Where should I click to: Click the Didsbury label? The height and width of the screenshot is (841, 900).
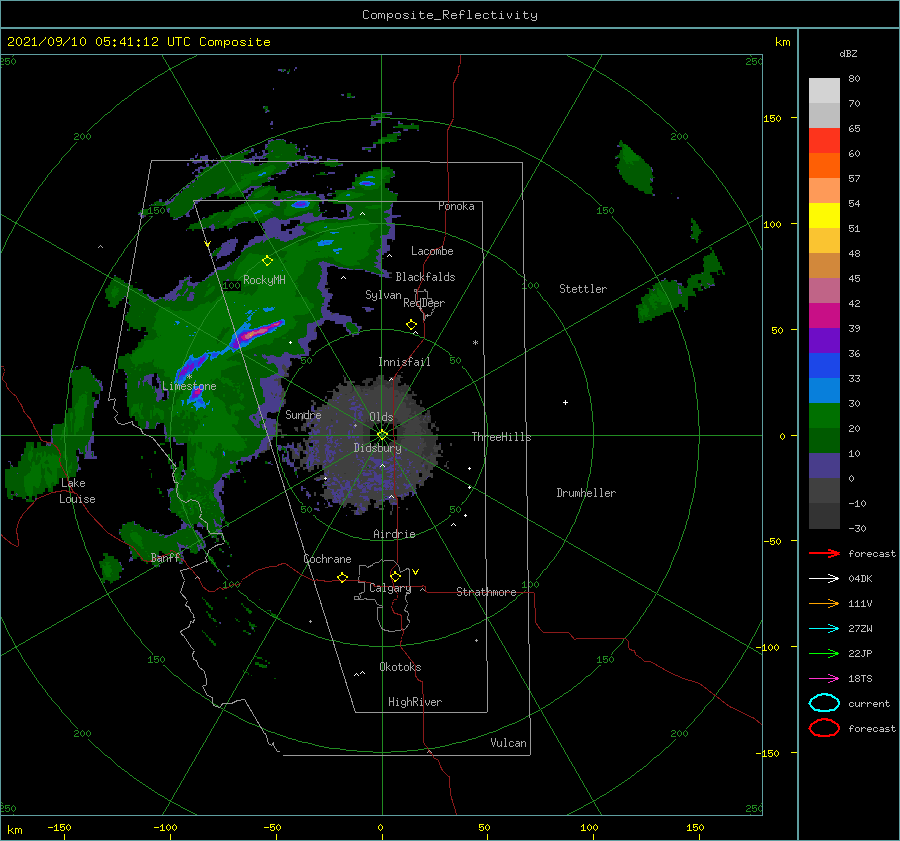377,448
